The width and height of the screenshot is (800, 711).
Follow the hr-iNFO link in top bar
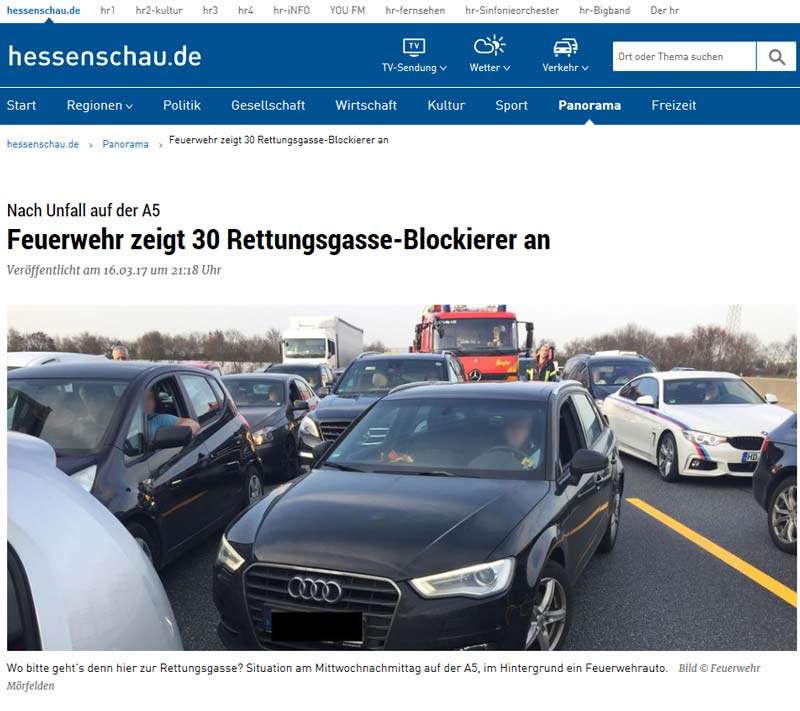[291, 10]
